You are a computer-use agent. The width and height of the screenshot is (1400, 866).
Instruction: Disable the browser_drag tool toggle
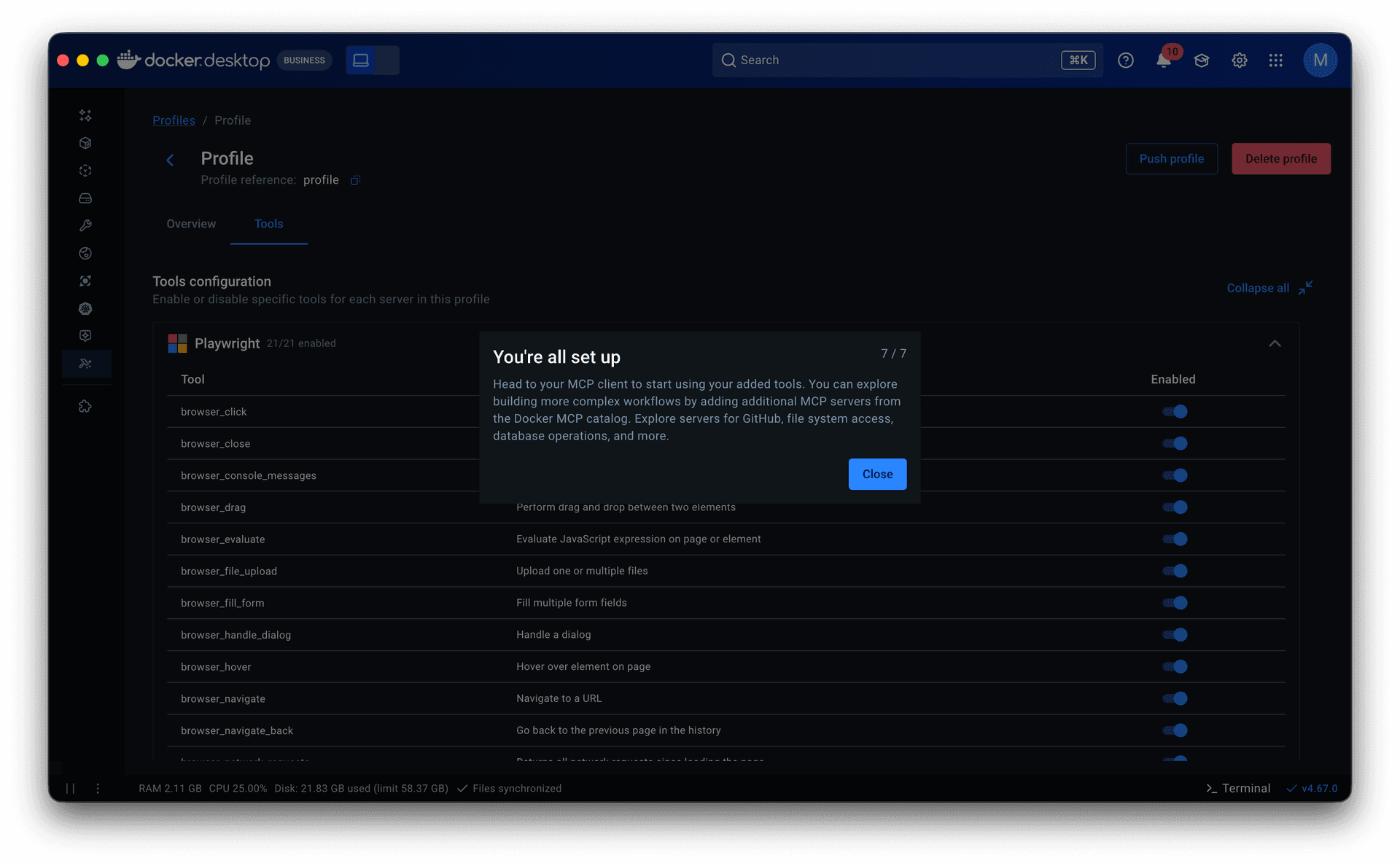pyautogui.click(x=1175, y=507)
